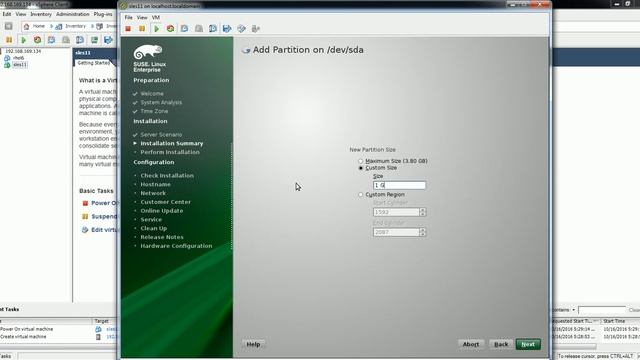Viewport: 640px width, 360px height.
Task: Click the Suspend icon in the sles11 console toolbar
Action: (x=142, y=29)
